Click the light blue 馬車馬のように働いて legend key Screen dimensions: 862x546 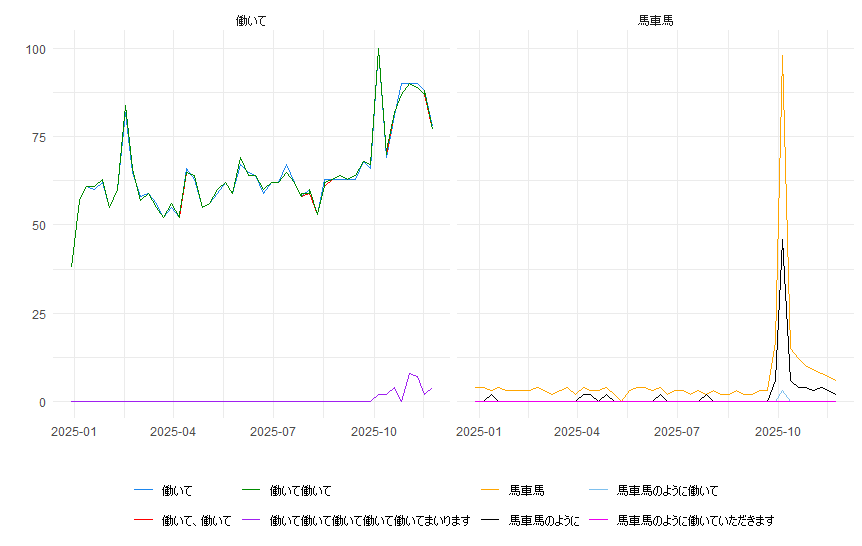click(600, 491)
